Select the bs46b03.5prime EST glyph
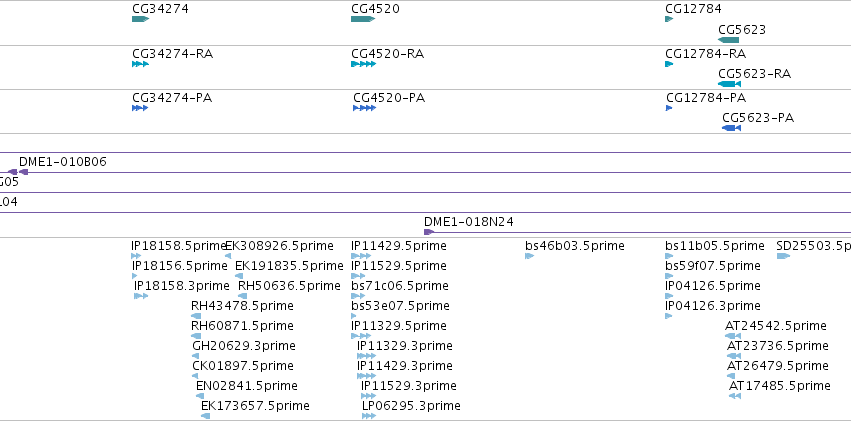Image resolution: width=851 pixels, height=421 pixels. 529,256
